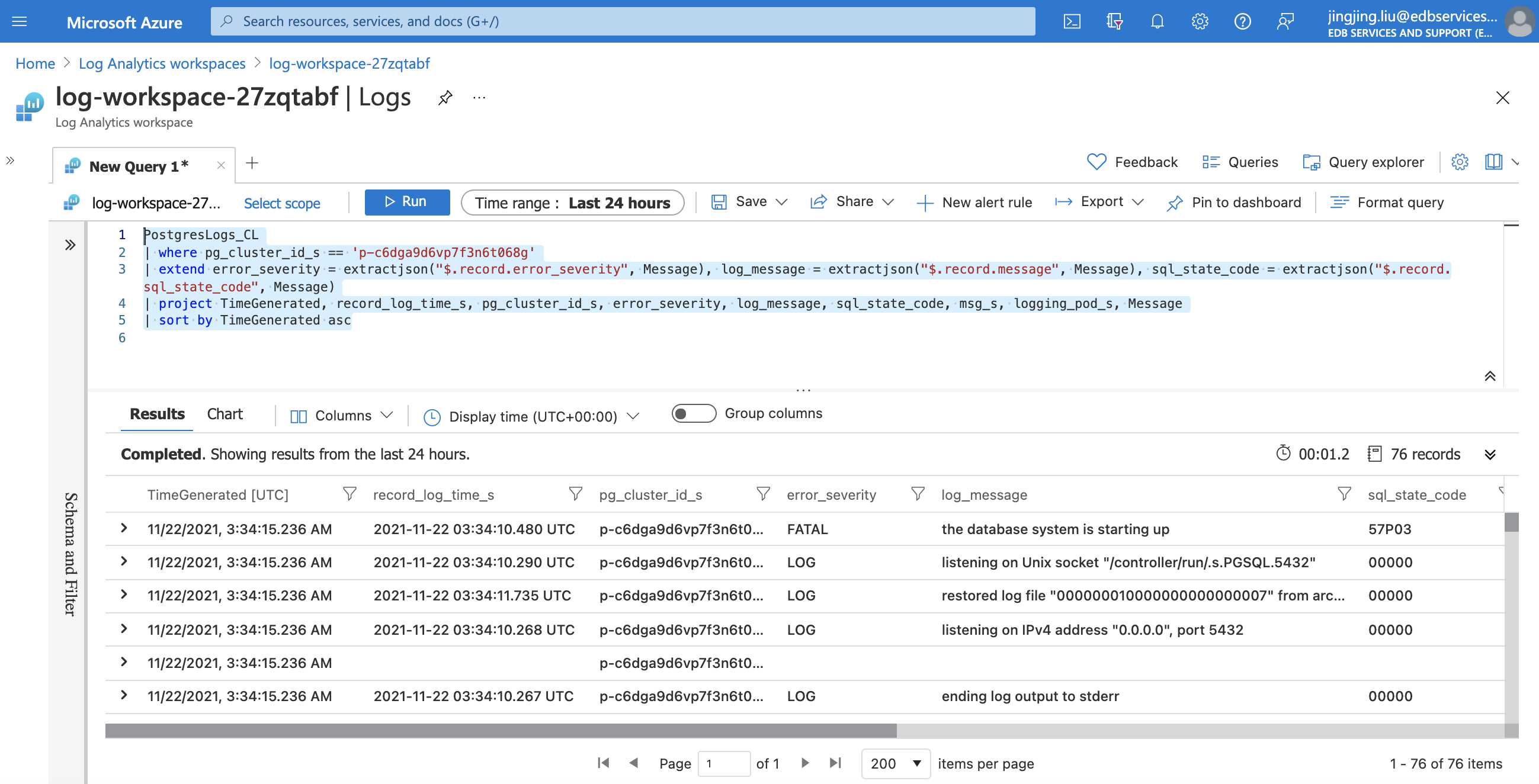Switch to the Chart tab
This screenshot has width=1539, height=784.
coord(225,414)
